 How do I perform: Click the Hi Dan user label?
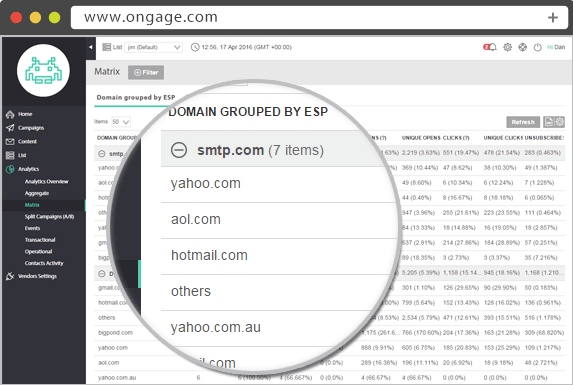tap(556, 47)
